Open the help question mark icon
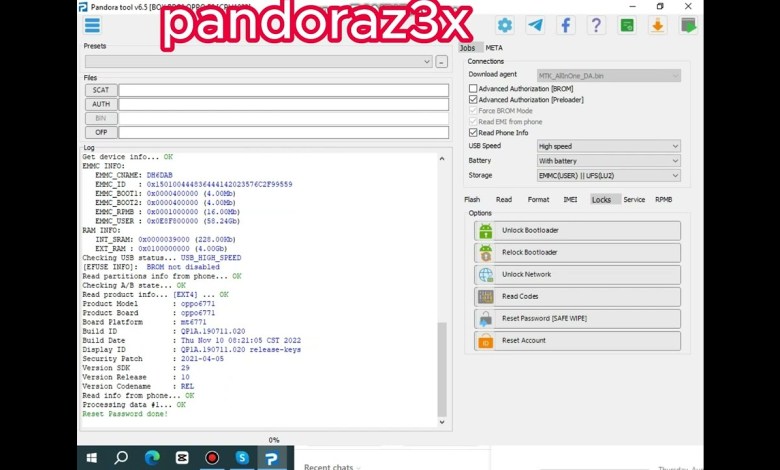This screenshot has width=780, height=470. coord(596,25)
